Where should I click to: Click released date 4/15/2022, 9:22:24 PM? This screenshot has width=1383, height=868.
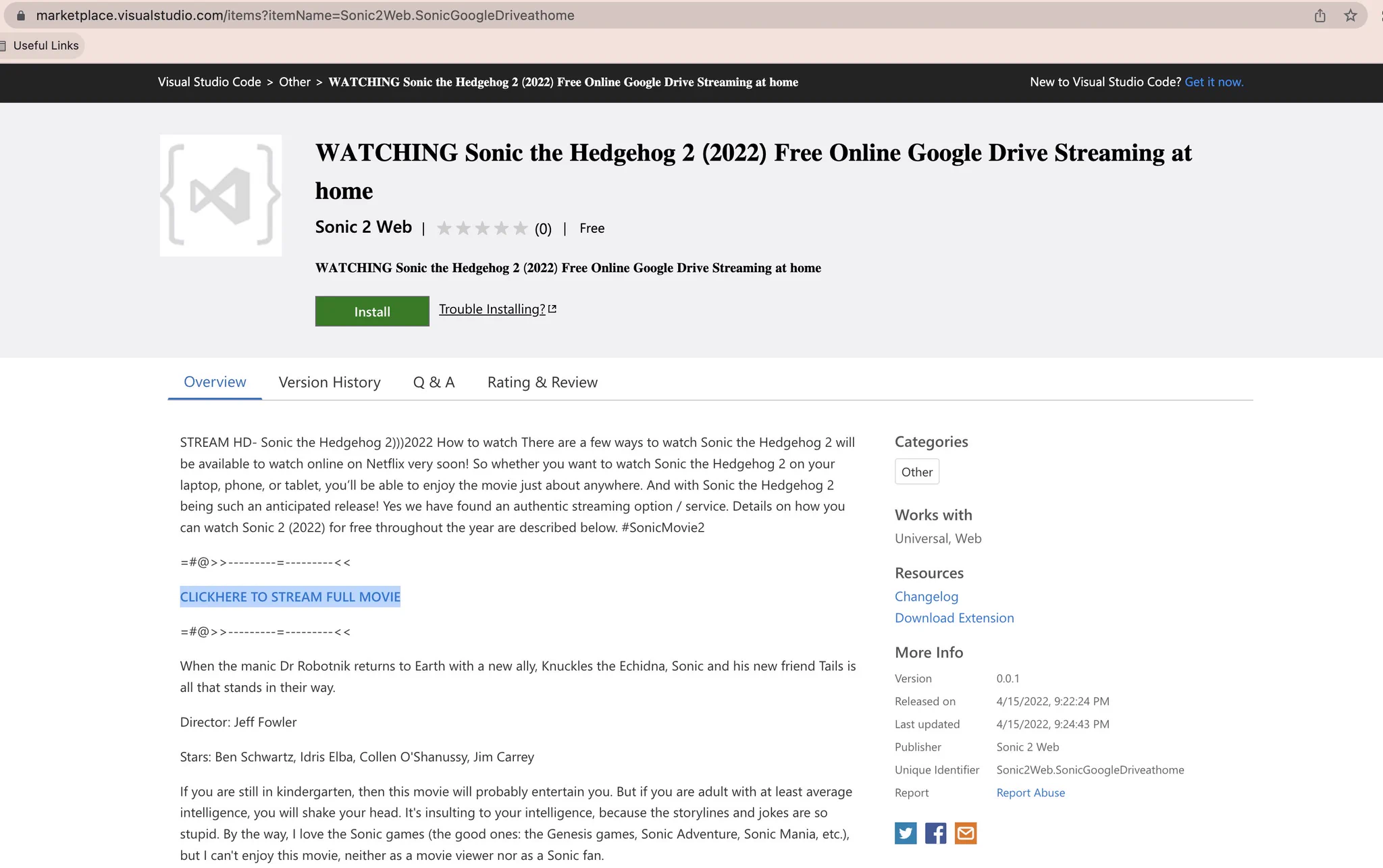1052,701
